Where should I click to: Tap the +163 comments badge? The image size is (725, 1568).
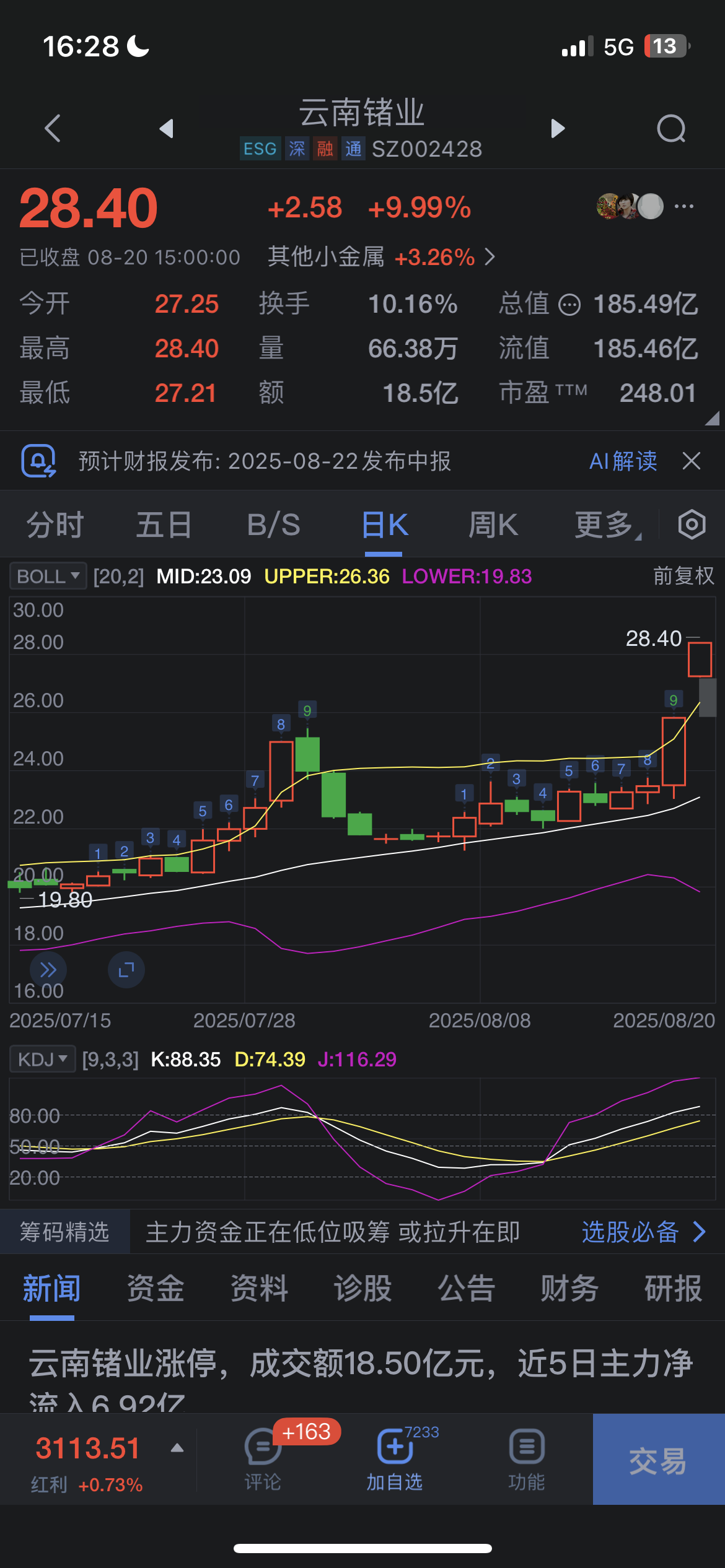[x=307, y=1432]
